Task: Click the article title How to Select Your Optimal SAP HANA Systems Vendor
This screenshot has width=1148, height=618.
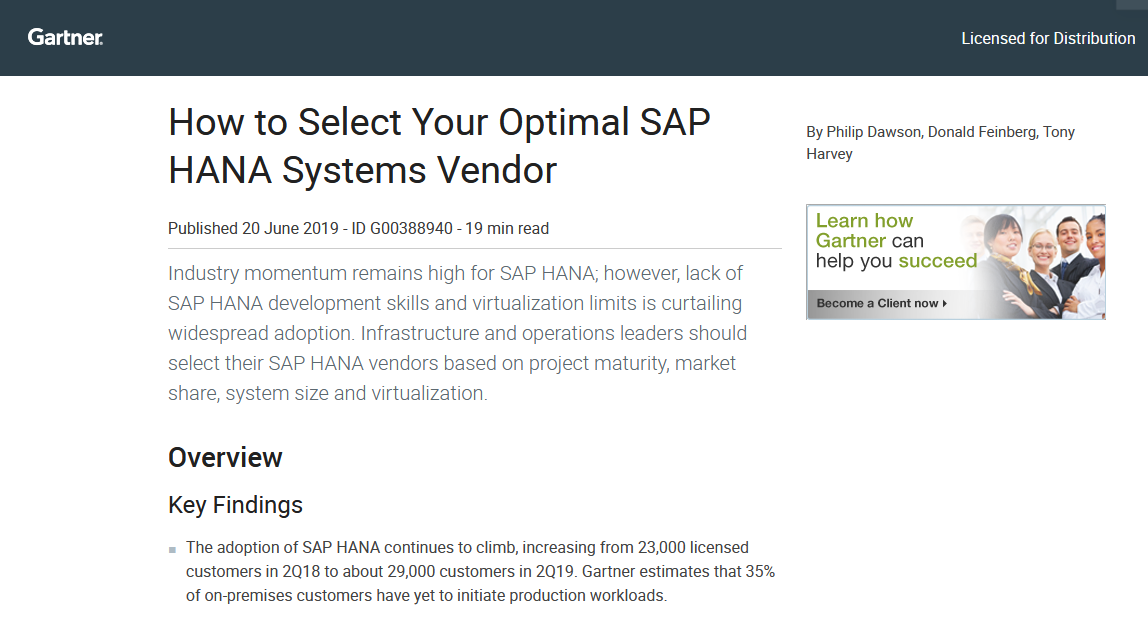Action: pyautogui.click(x=439, y=146)
